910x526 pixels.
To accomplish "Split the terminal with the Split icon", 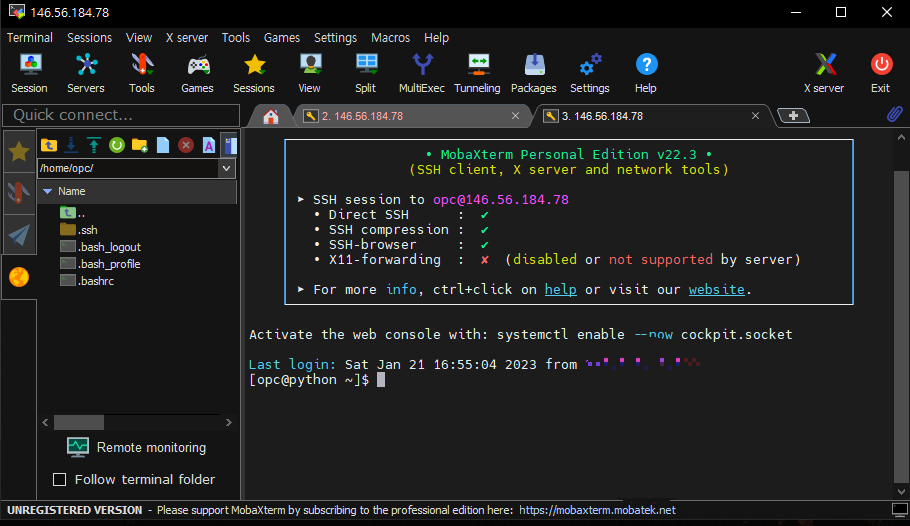I will pyautogui.click(x=366, y=74).
